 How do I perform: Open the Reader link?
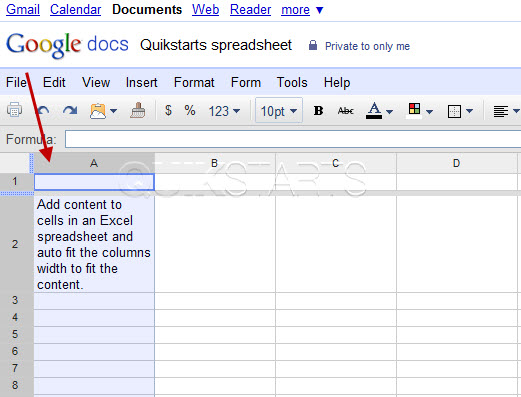[250, 9]
